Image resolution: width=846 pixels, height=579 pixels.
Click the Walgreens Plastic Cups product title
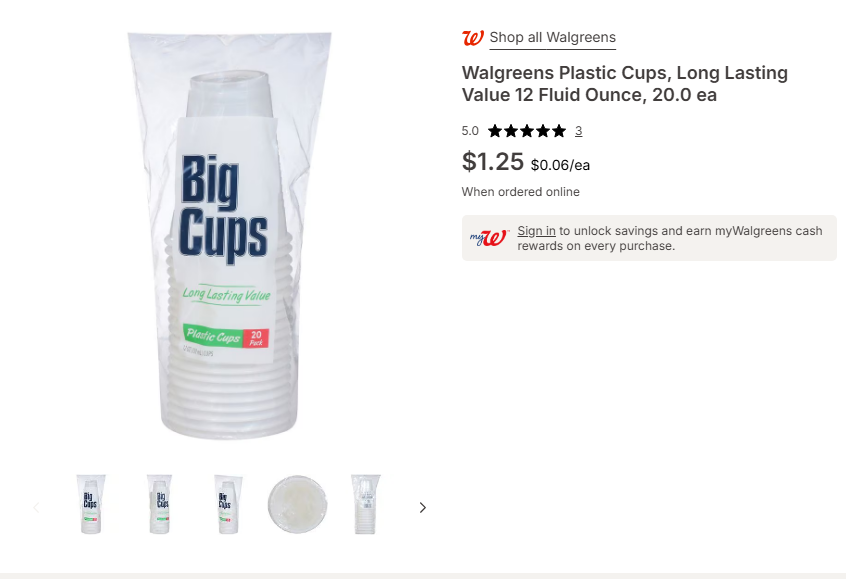[625, 84]
